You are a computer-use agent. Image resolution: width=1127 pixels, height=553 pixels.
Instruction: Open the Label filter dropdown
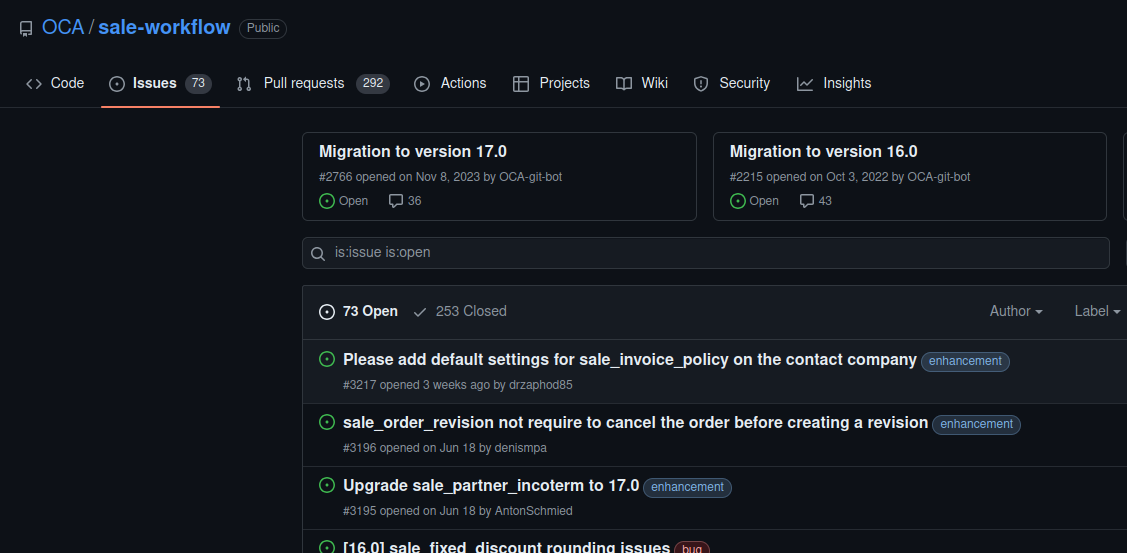tap(1097, 311)
